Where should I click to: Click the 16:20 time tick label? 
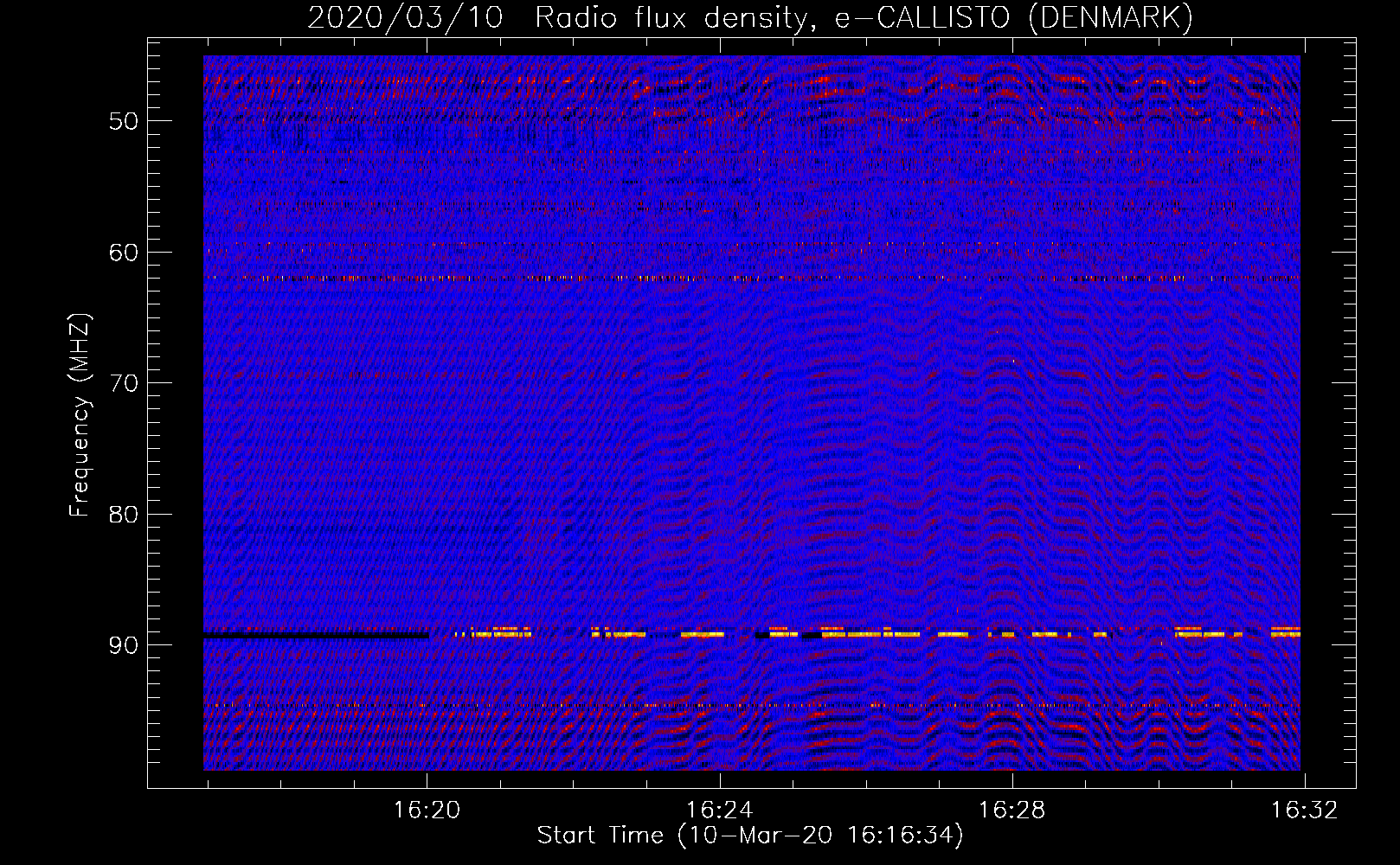coord(427,811)
